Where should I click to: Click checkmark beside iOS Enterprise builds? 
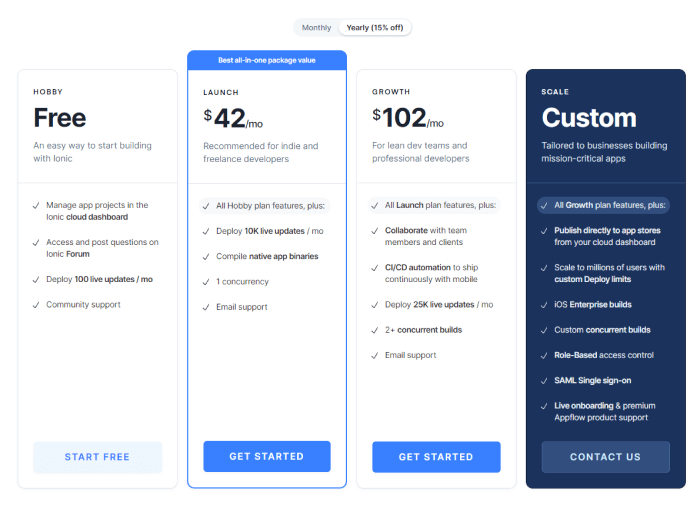(543, 305)
